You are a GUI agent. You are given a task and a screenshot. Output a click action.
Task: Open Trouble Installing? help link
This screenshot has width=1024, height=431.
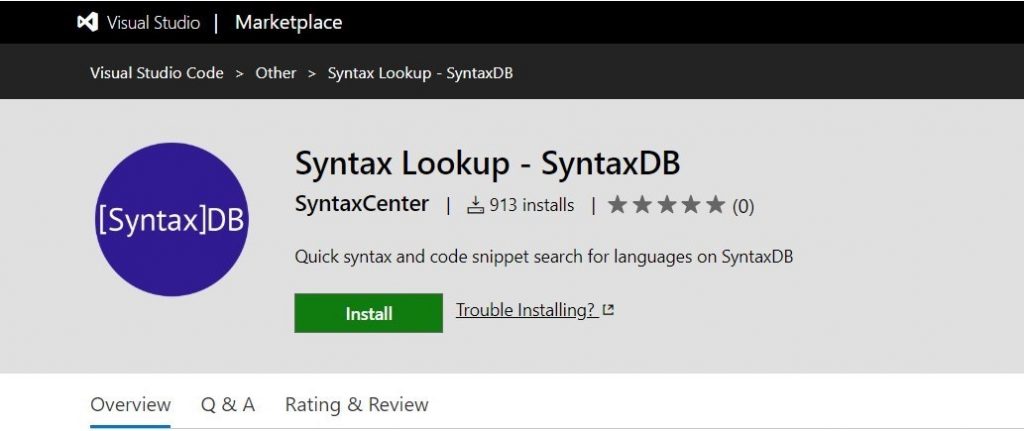526,310
